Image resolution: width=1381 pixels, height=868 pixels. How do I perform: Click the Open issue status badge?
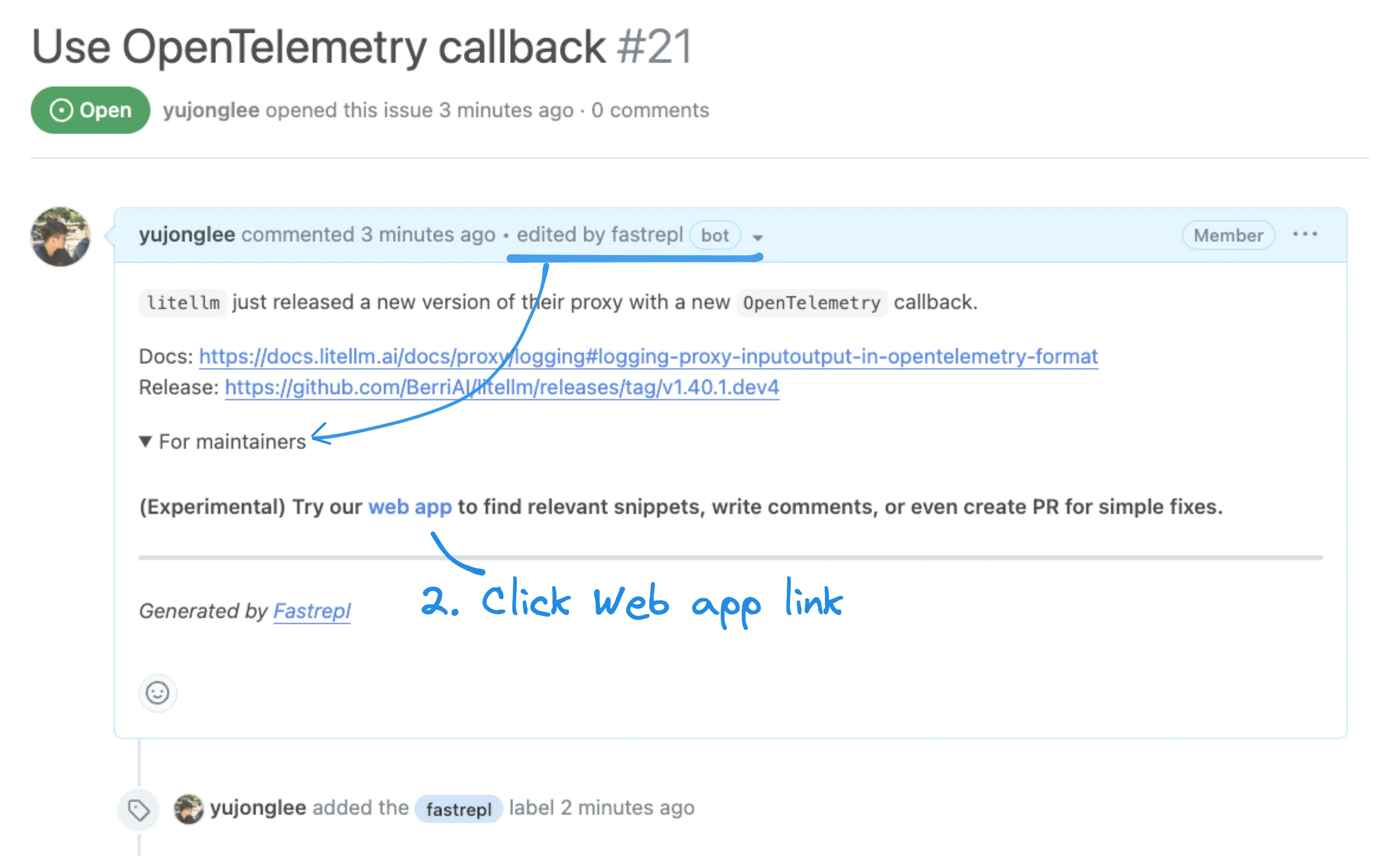pos(90,110)
